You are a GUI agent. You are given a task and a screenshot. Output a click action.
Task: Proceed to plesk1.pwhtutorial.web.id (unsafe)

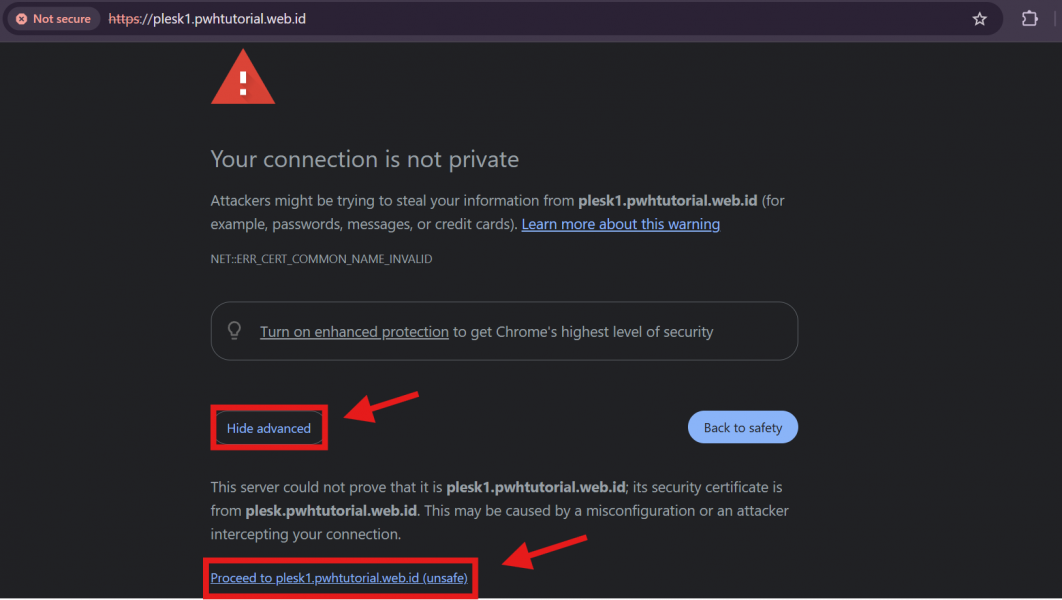tap(339, 578)
